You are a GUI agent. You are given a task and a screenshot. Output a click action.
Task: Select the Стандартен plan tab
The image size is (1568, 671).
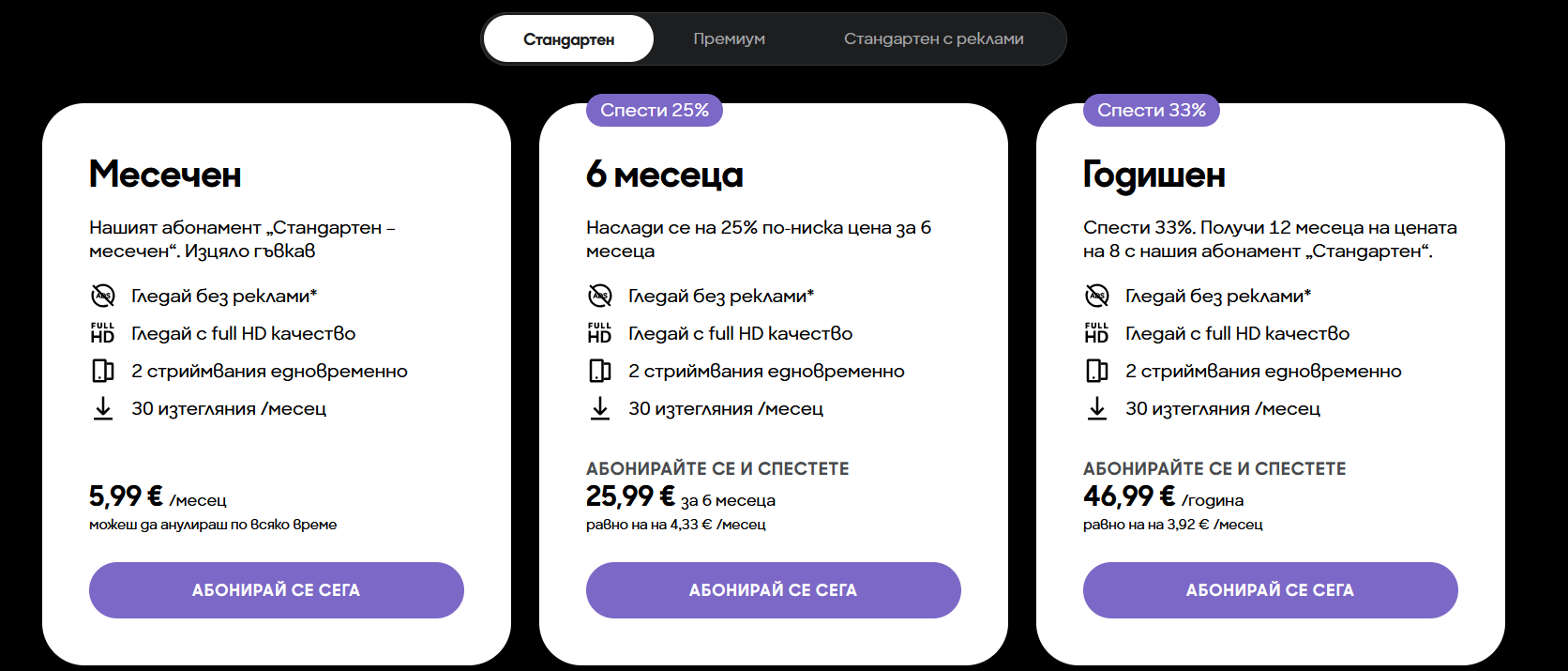click(568, 39)
